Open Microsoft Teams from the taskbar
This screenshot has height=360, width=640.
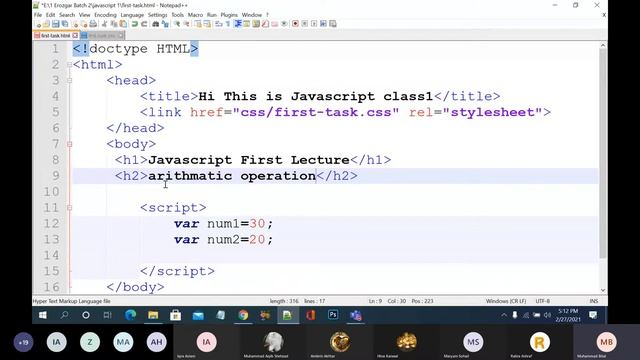[x=356, y=315]
